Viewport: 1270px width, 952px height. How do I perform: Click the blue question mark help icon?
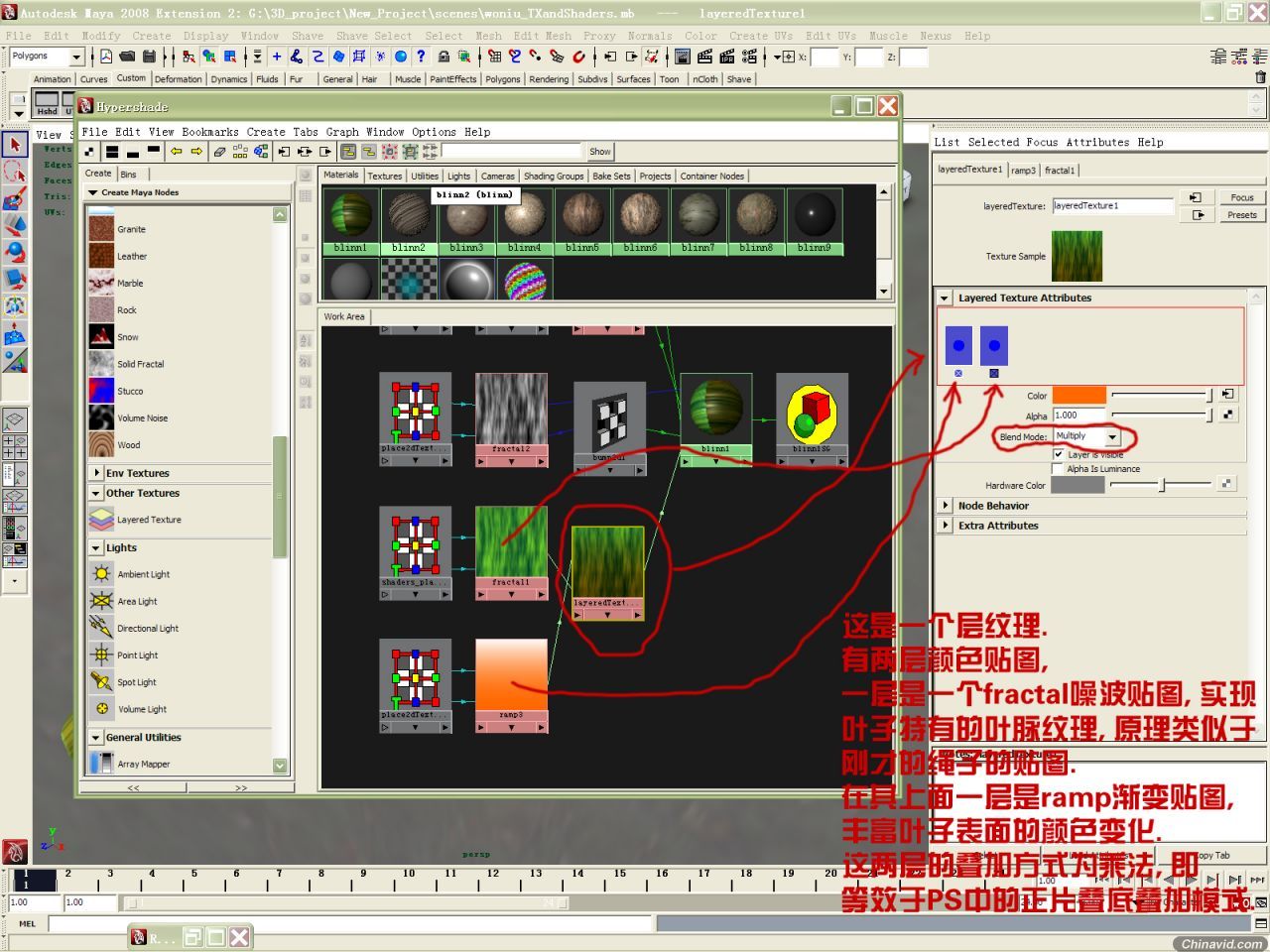click(421, 57)
